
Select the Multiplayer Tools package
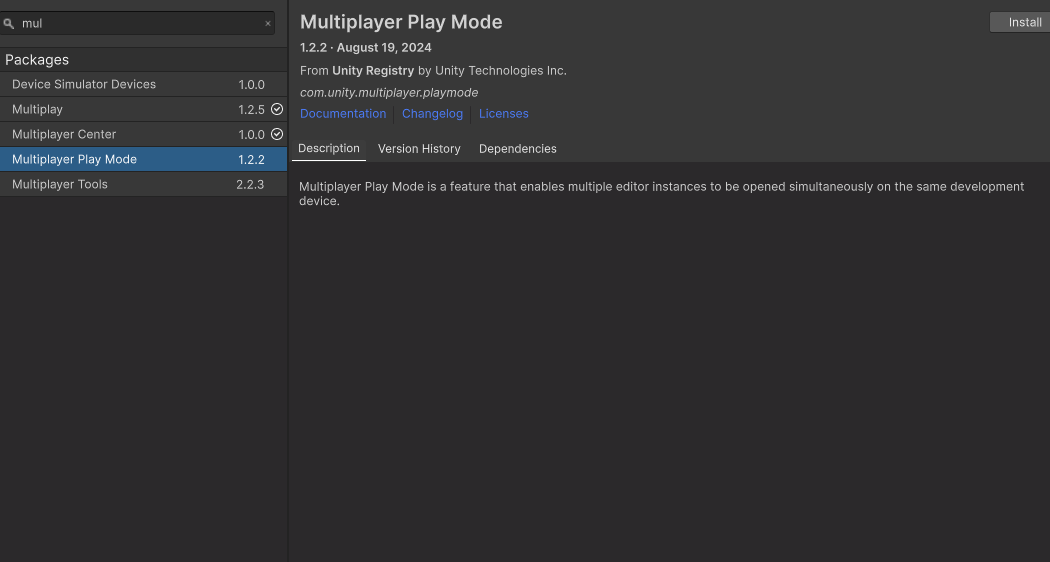(143, 184)
